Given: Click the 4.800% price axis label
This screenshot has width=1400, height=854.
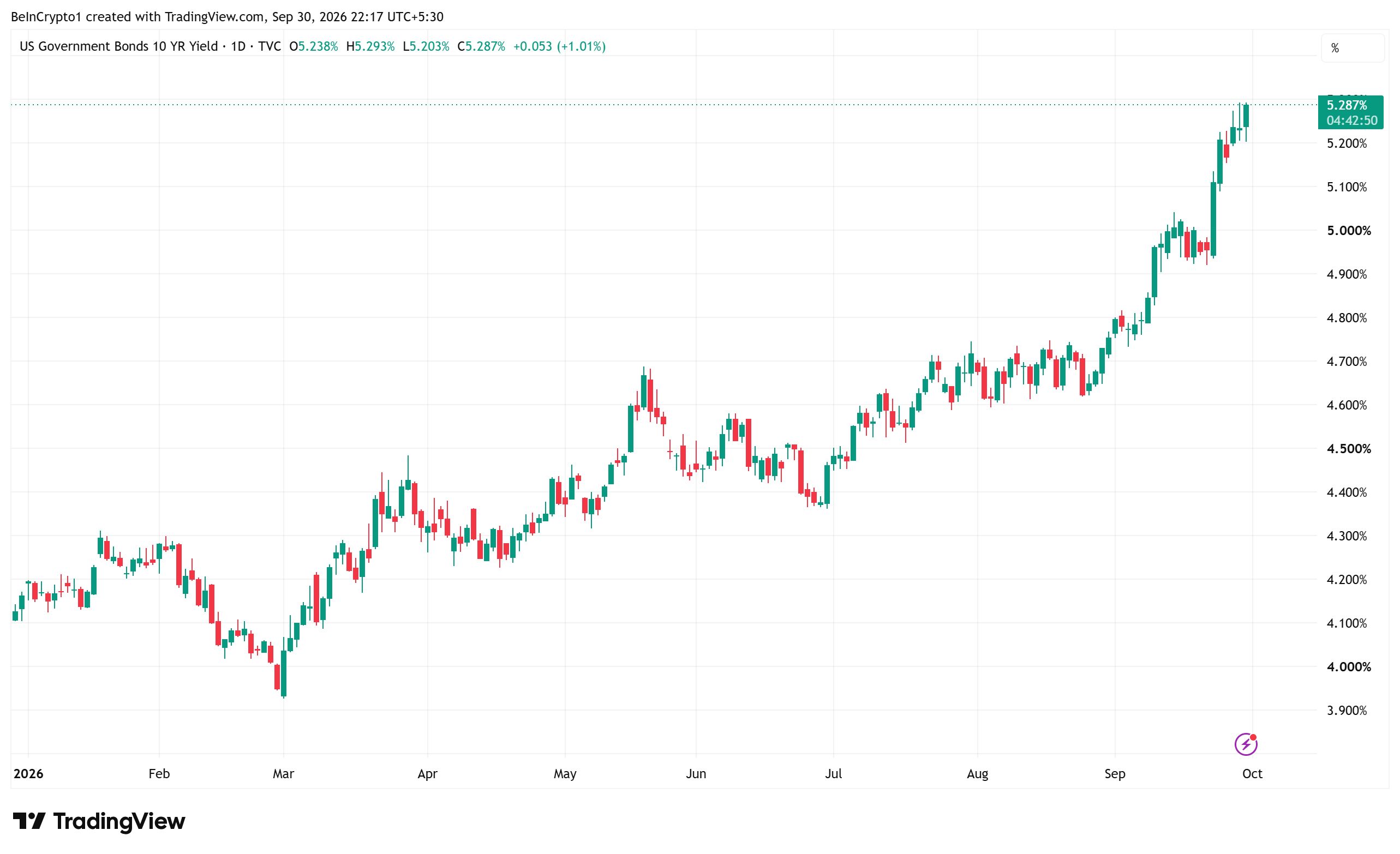Looking at the screenshot, I should click(1347, 318).
